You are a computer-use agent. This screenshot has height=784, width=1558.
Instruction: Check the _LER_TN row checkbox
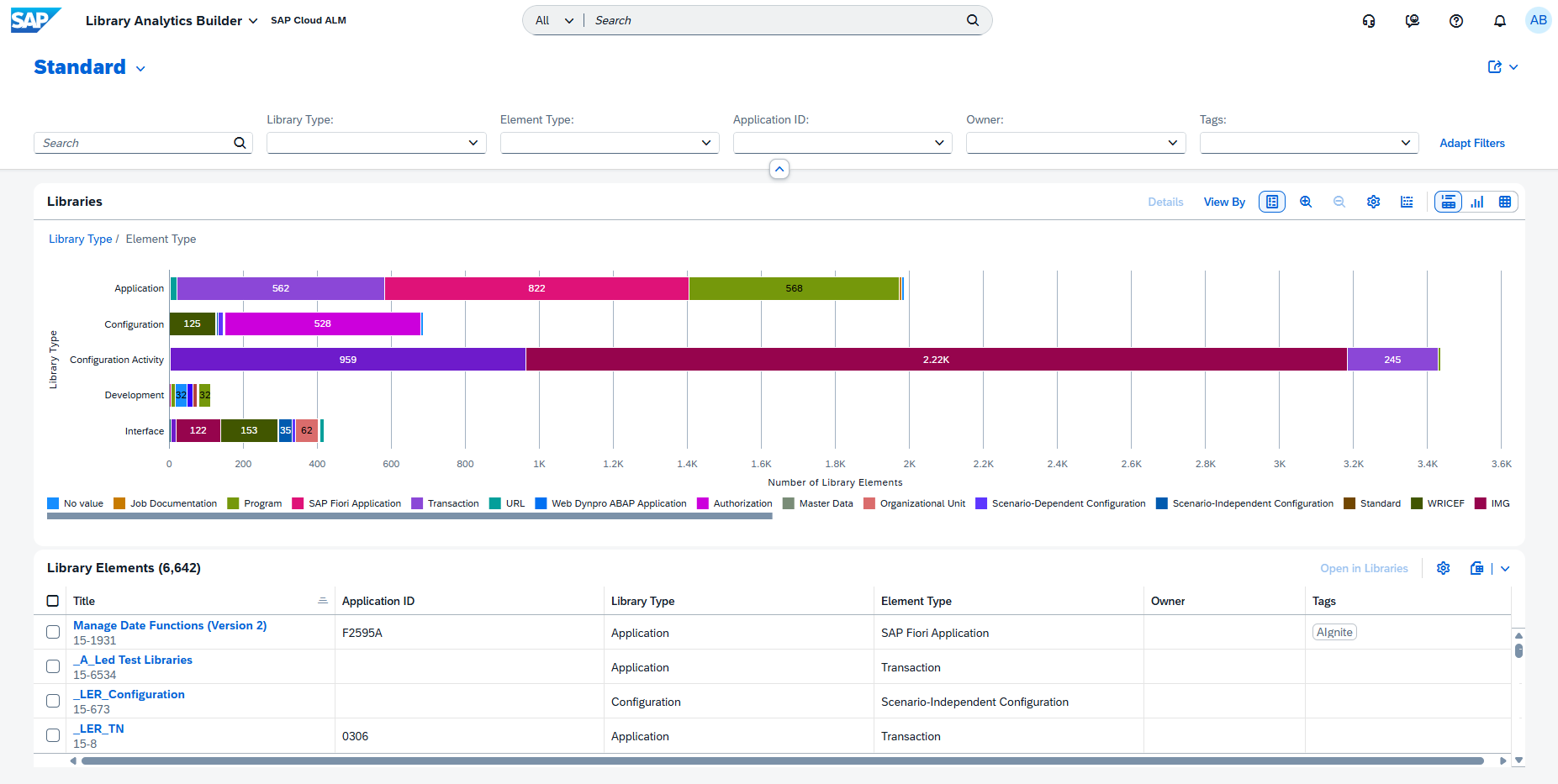point(53,735)
